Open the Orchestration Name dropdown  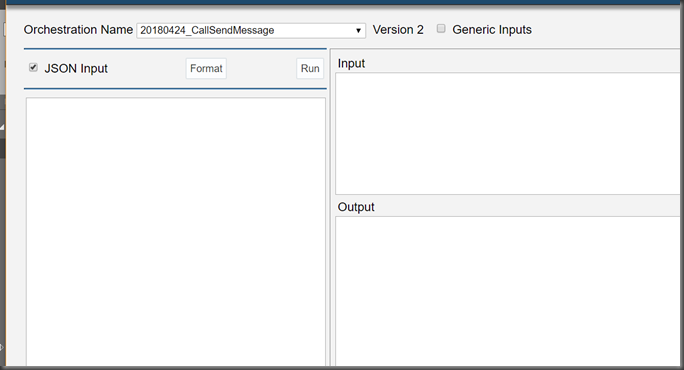click(x=251, y=31)
